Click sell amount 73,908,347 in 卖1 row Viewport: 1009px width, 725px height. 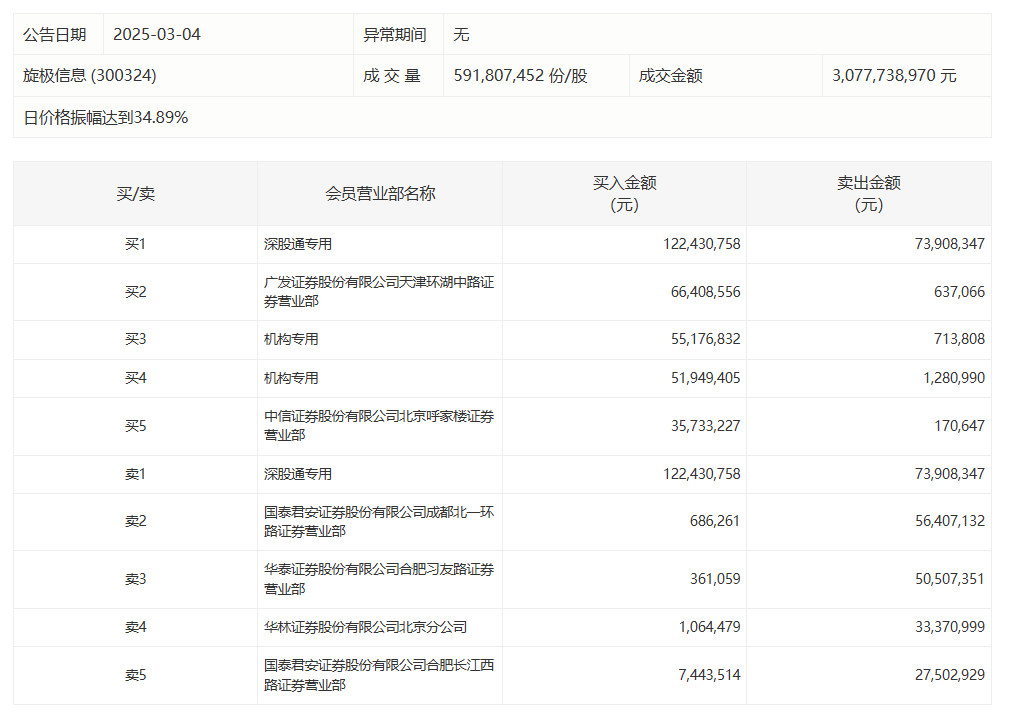950,474
